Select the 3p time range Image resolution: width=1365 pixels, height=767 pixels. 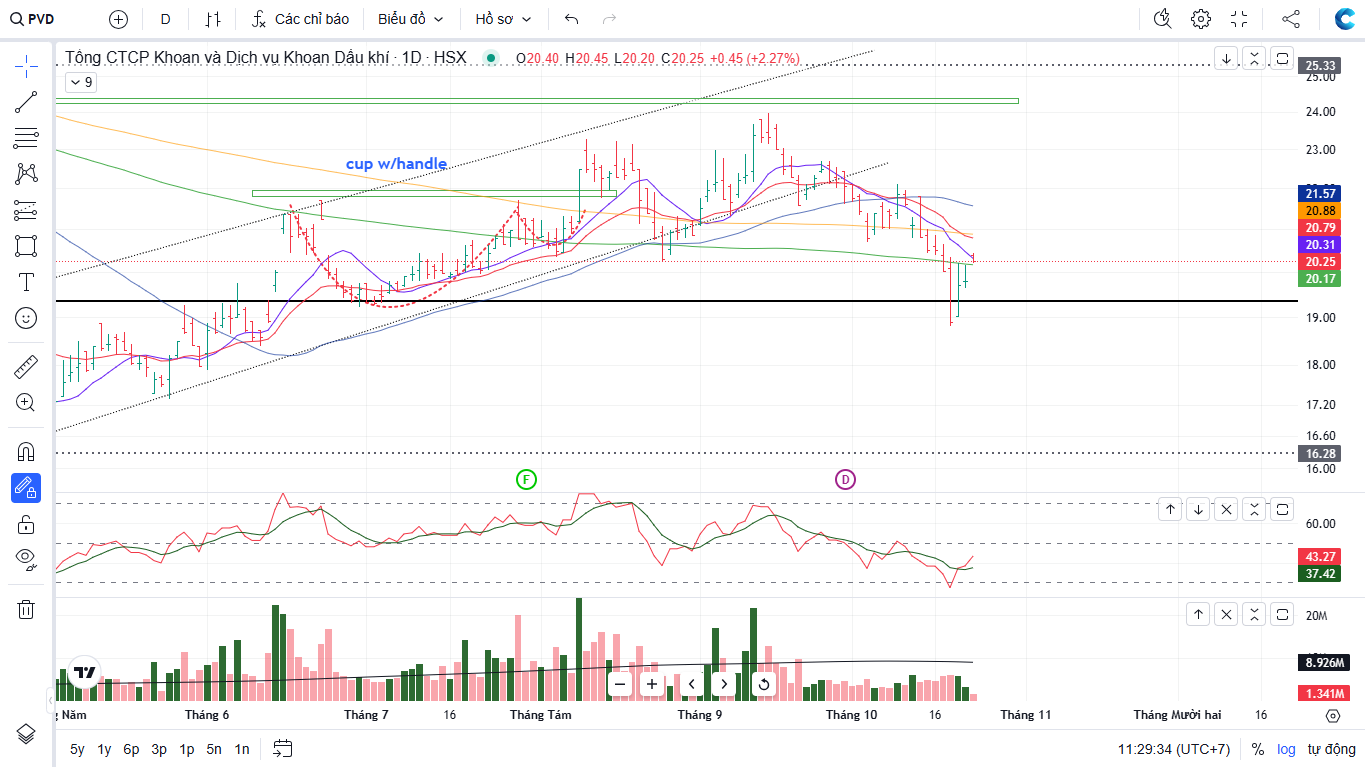[x=159, y=749]
